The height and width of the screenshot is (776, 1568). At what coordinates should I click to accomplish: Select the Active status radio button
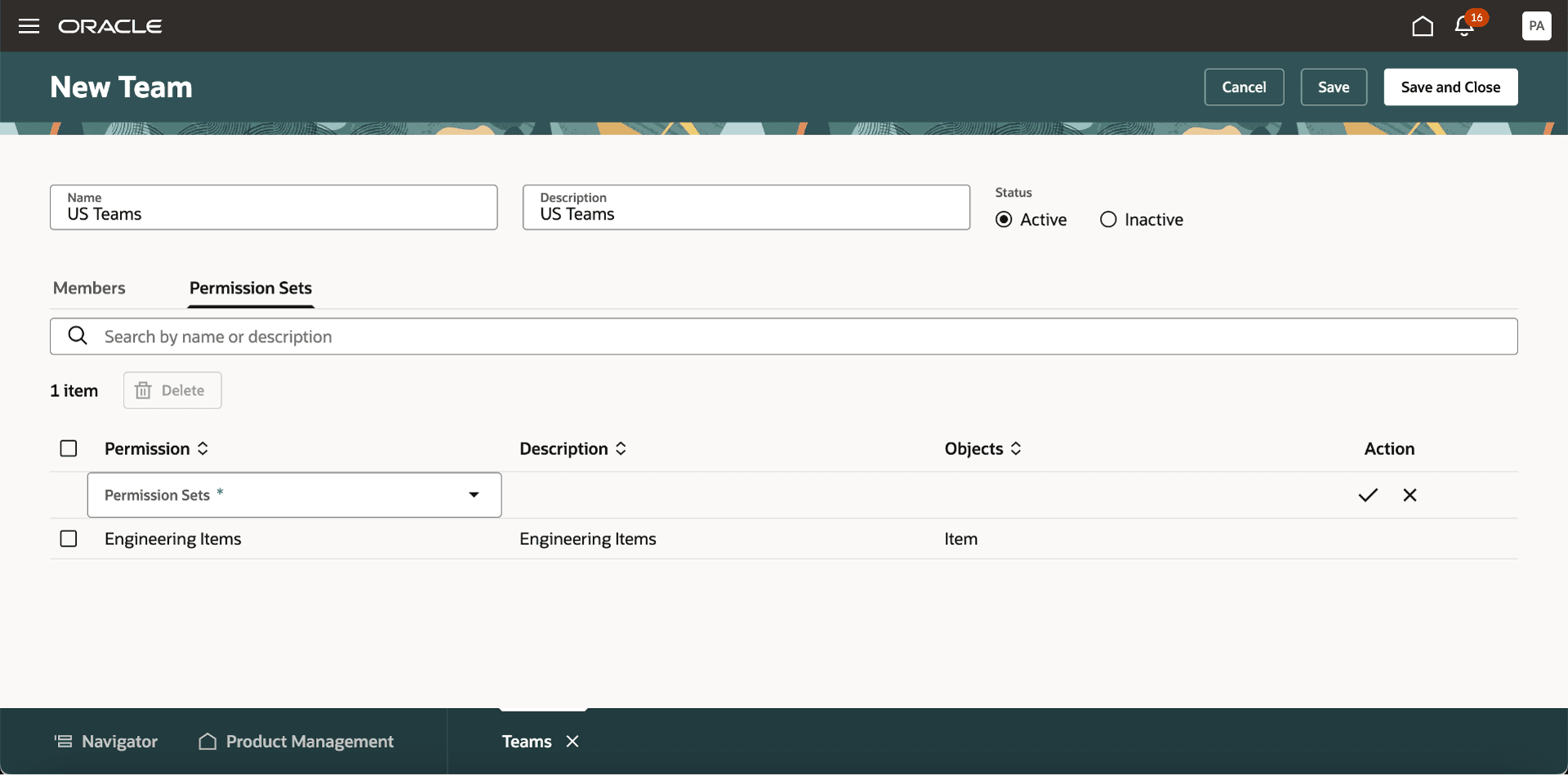click(x=1004, y=220)
